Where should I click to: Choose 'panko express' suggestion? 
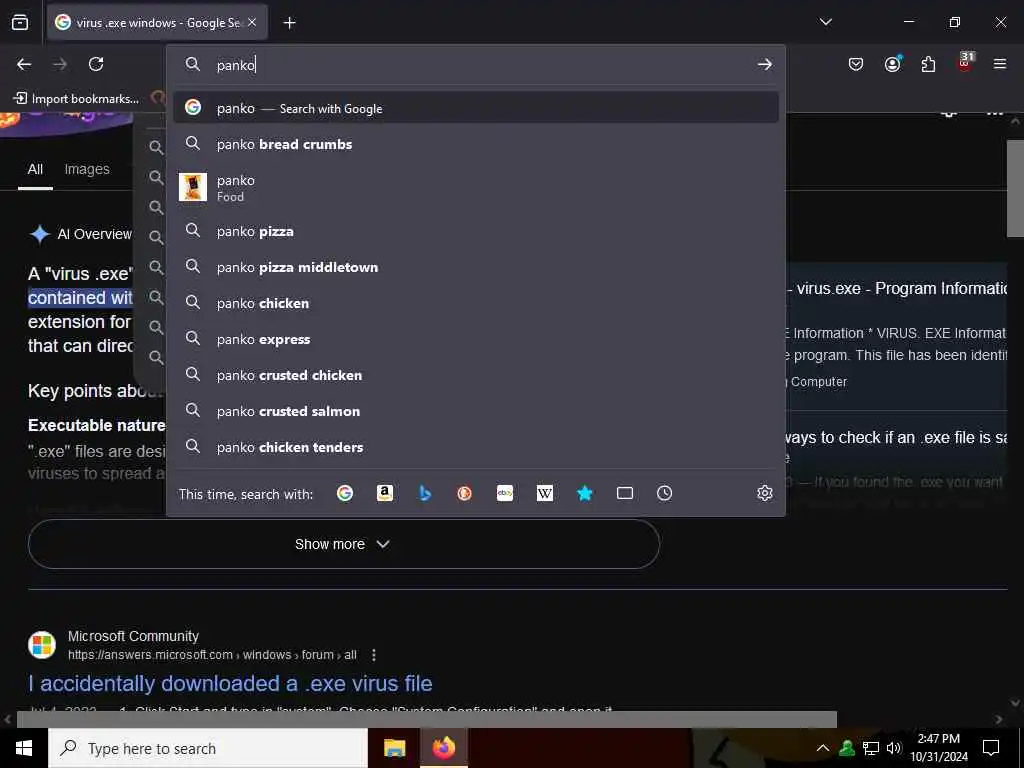point(476,339)
